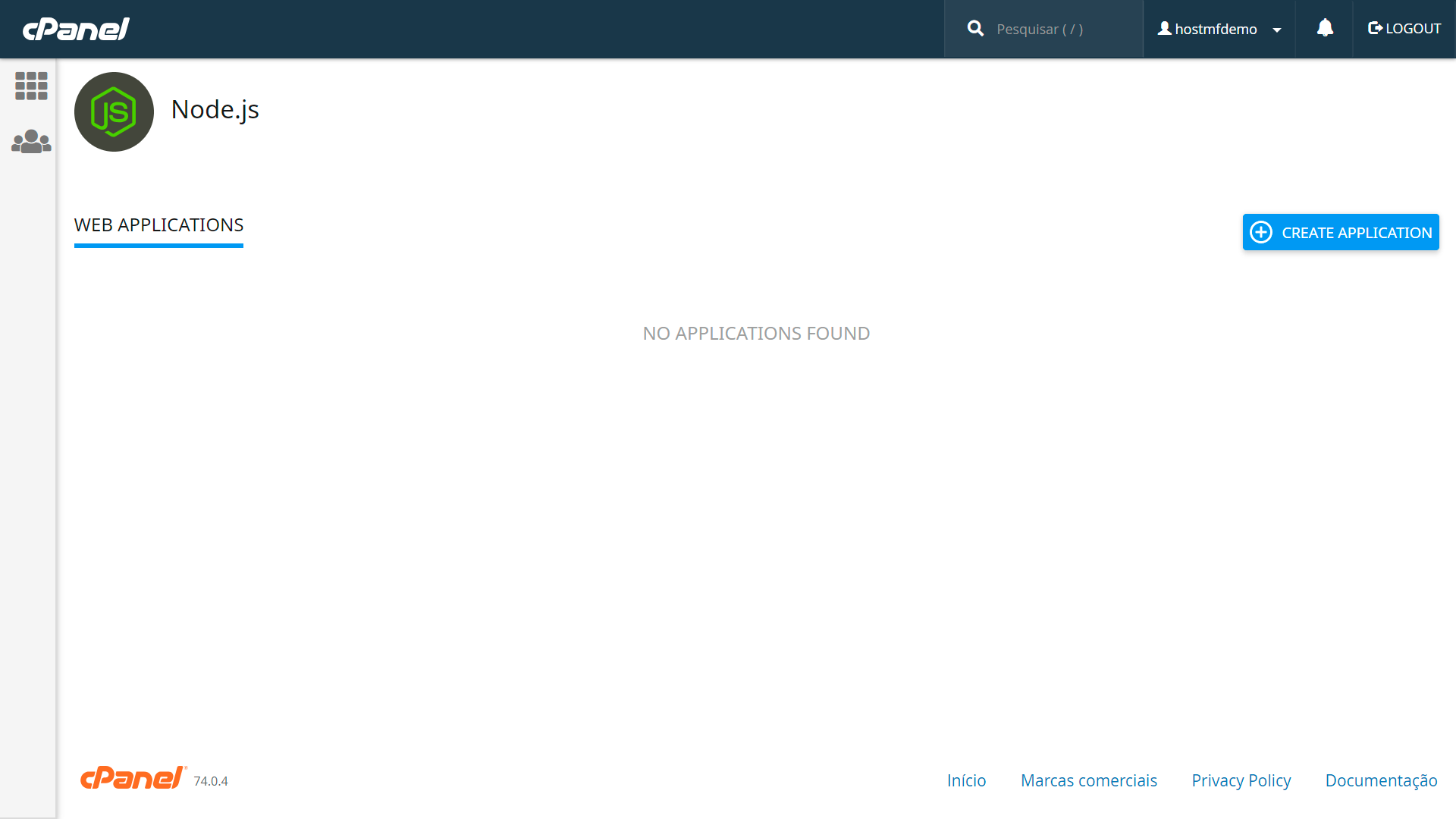Open User Manager people icon in sidebar
1456x819 pixels.
click(x=31, y=142)
